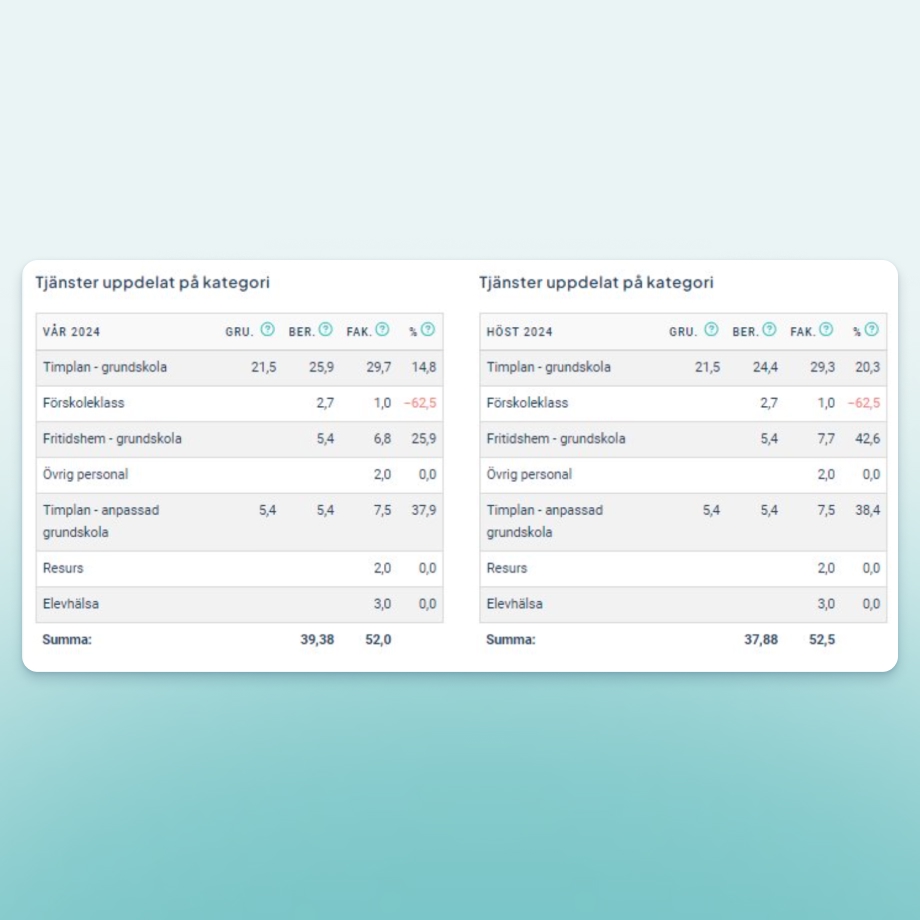The height and width of the screenshot is (920, 920).
Task: Click help icon beside GRU. in HÖST 2024 table
Action: click(711, 330)
